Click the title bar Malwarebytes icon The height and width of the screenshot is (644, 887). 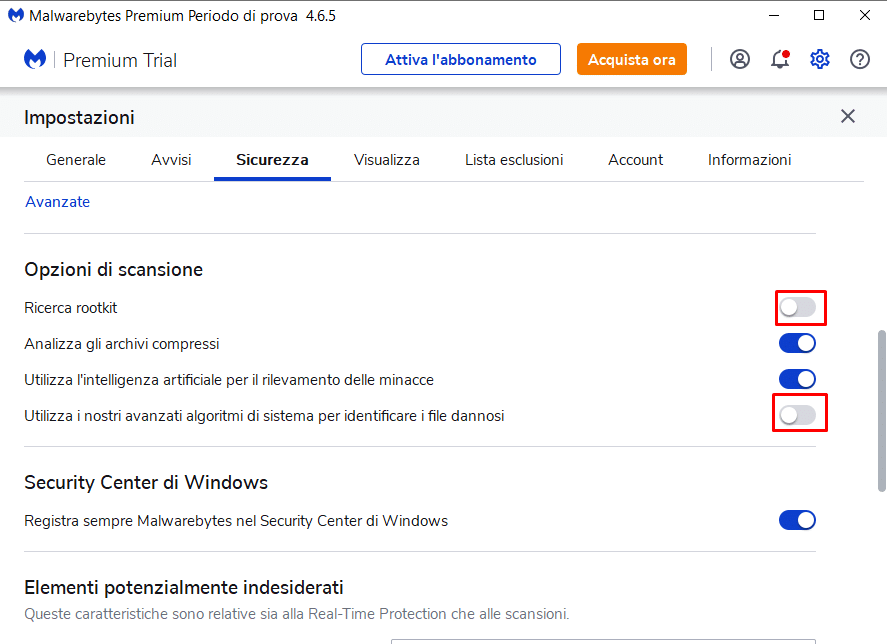coord(16,15)
